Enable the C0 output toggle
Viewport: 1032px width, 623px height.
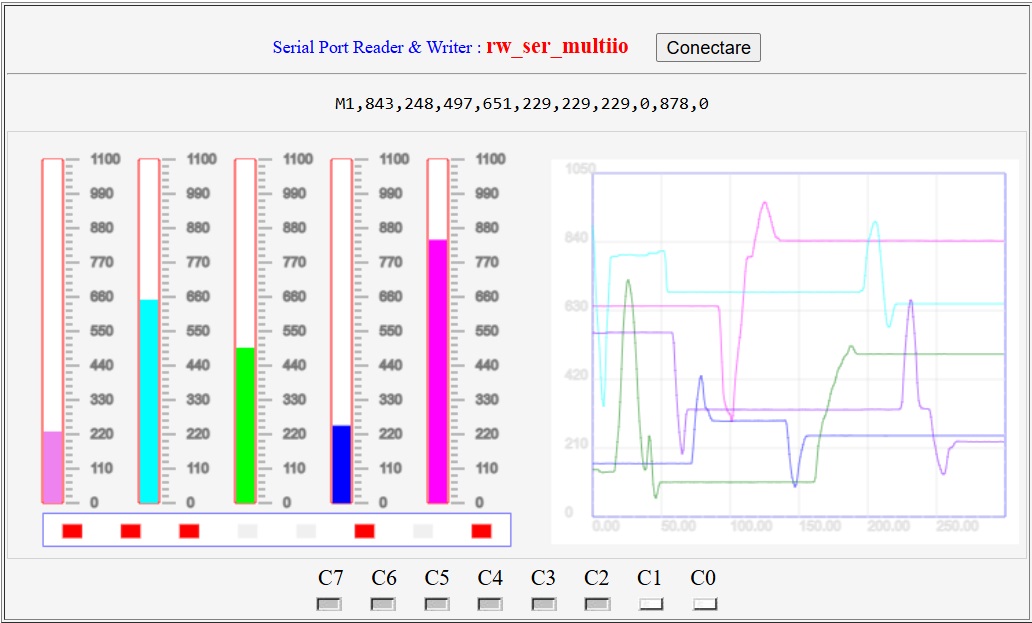704,604
